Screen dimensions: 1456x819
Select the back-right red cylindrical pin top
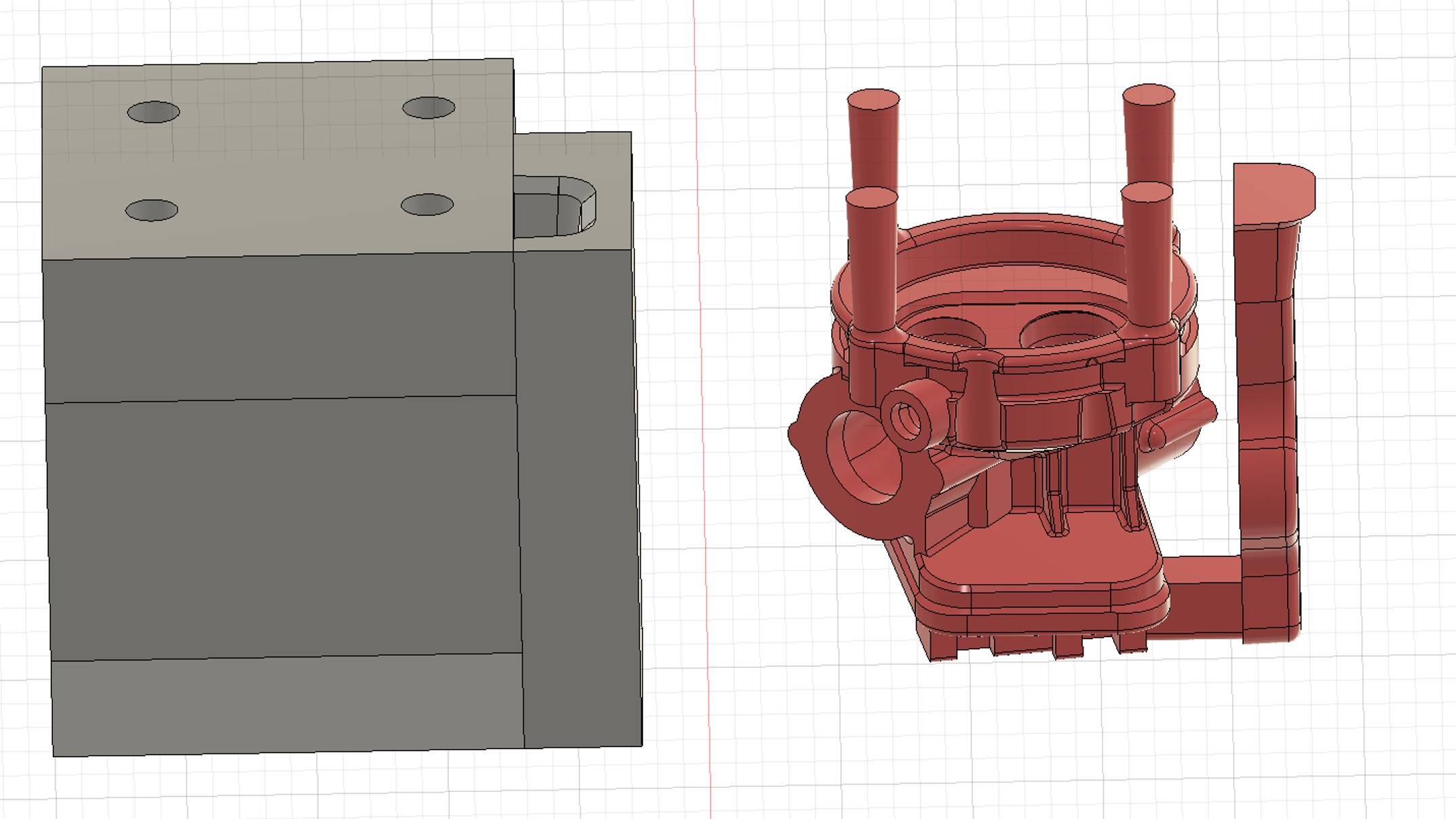tap(1149, 95)
